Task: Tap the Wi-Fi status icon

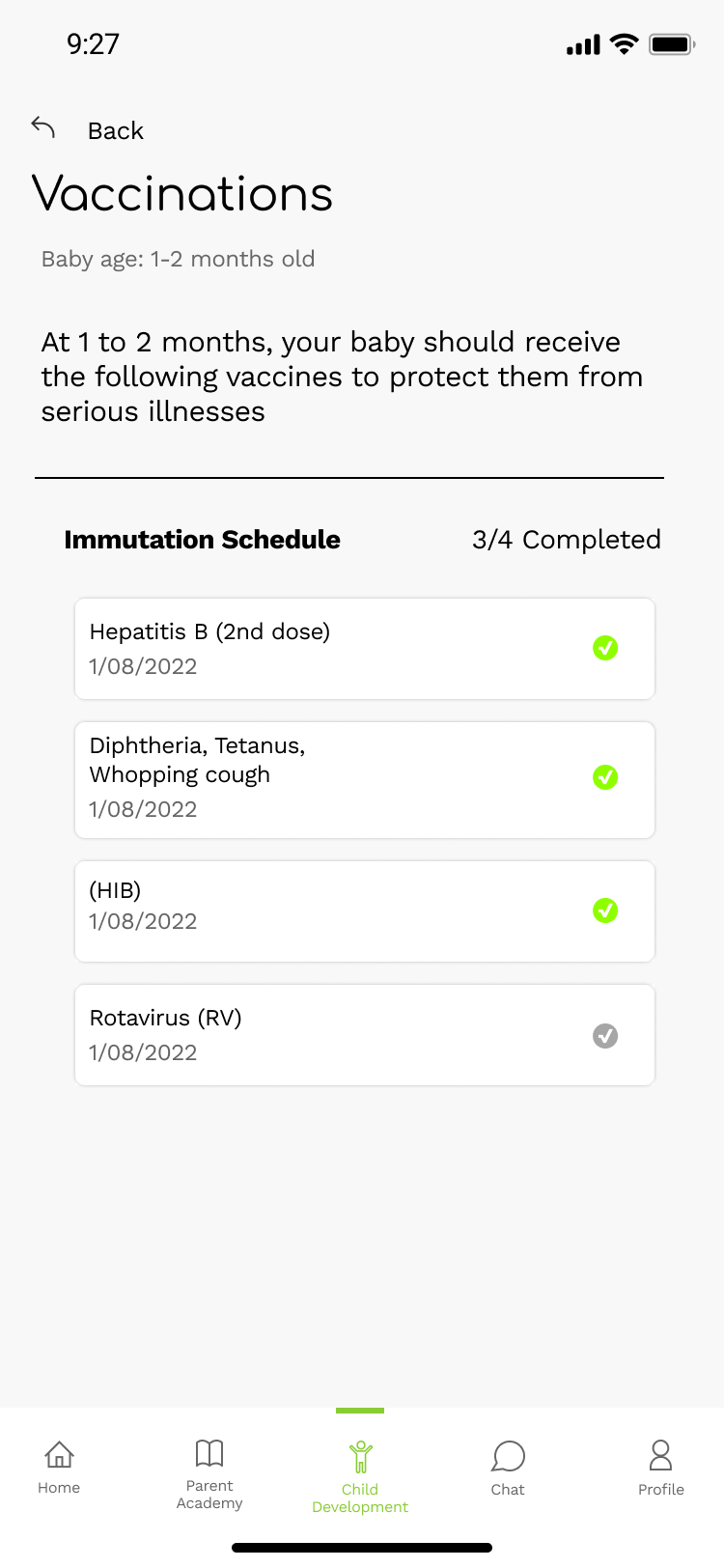Action: (625, 44)
